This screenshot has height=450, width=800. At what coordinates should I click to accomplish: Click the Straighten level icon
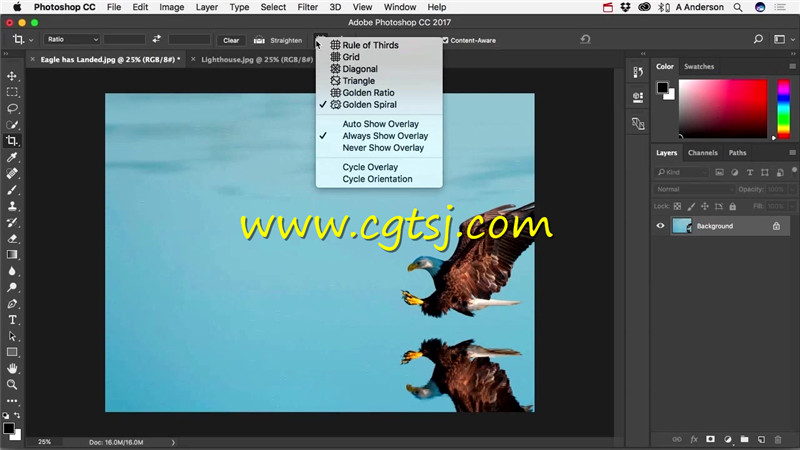point(259,40)
